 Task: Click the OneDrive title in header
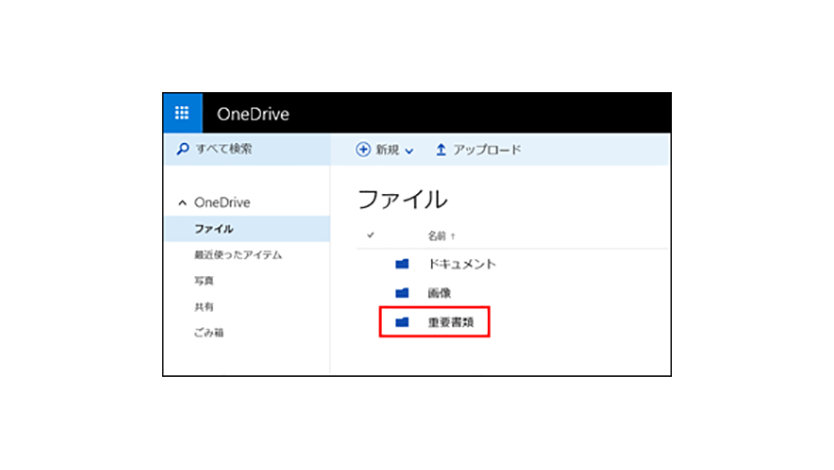click(x=253, y=114)
